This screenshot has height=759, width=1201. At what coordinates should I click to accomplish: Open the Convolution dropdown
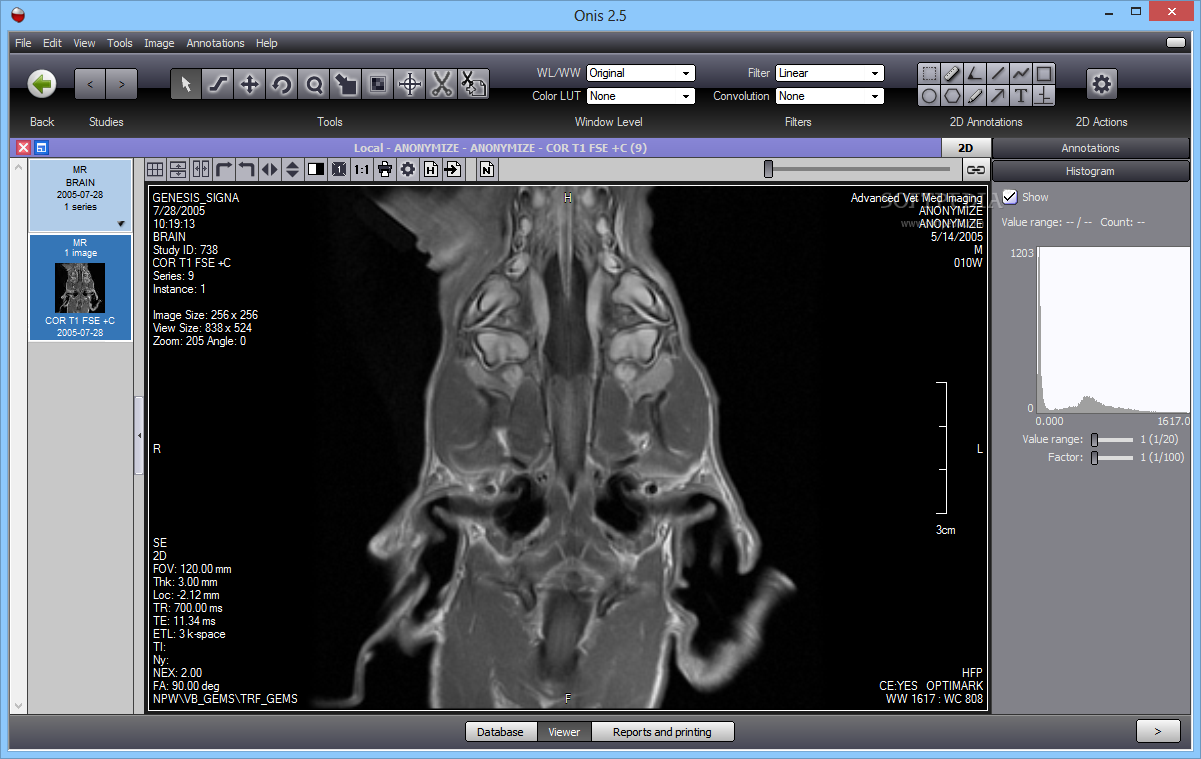830,96
